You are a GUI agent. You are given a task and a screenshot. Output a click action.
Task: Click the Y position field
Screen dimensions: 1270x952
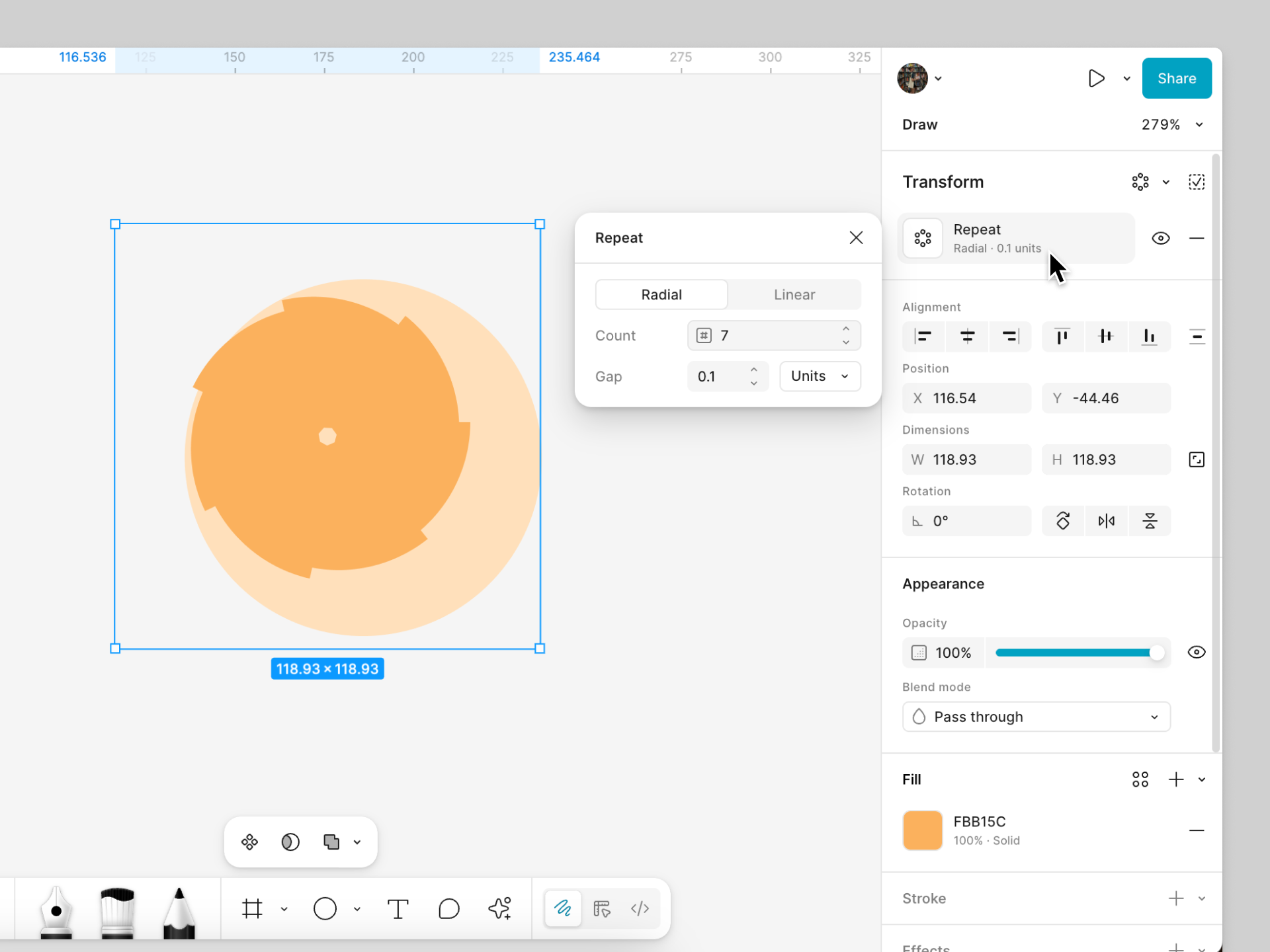coord(1106,398)
